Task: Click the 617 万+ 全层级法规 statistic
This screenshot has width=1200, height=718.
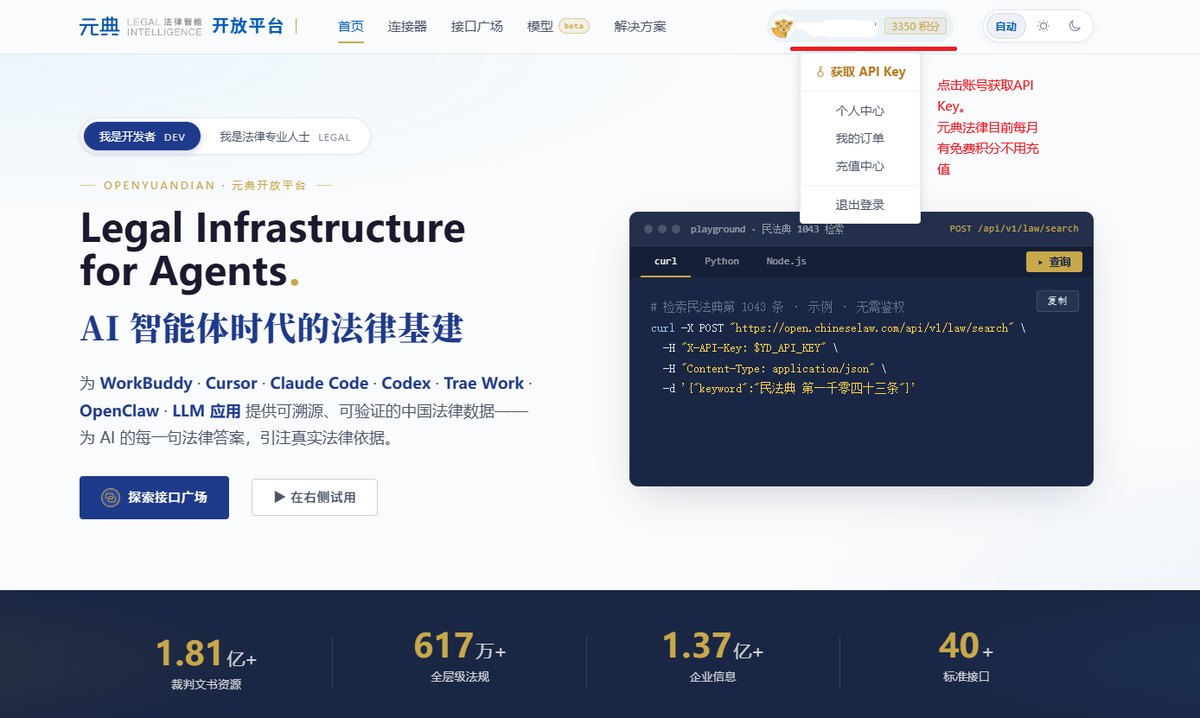Action: click(460, 657)
